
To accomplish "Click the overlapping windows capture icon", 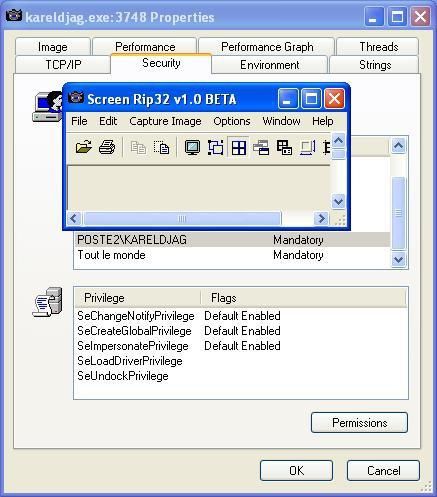I will [261, 147].
